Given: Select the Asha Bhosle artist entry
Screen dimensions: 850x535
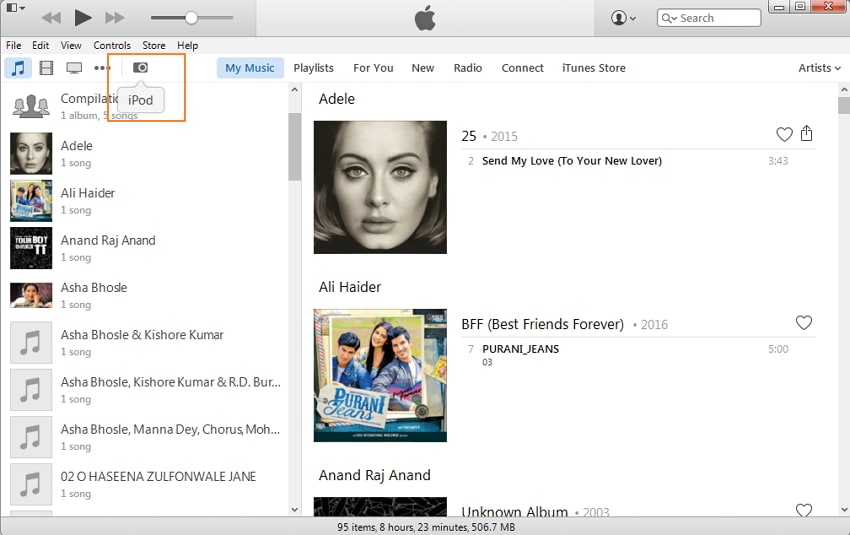Looking at the screenshot, I should pos(145,295).
